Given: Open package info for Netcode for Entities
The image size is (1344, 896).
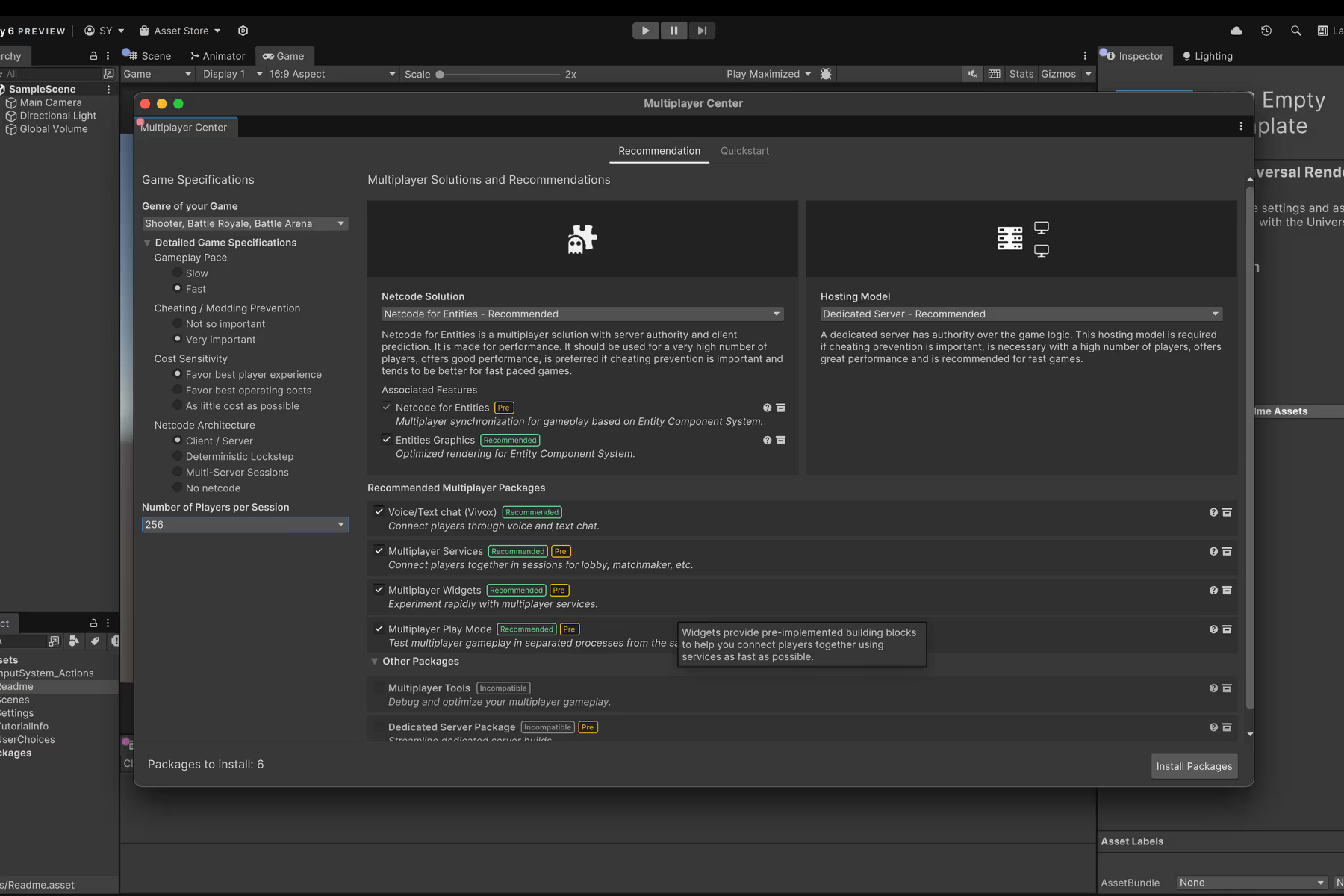Looking at the screenshot, I should [781, 408].
